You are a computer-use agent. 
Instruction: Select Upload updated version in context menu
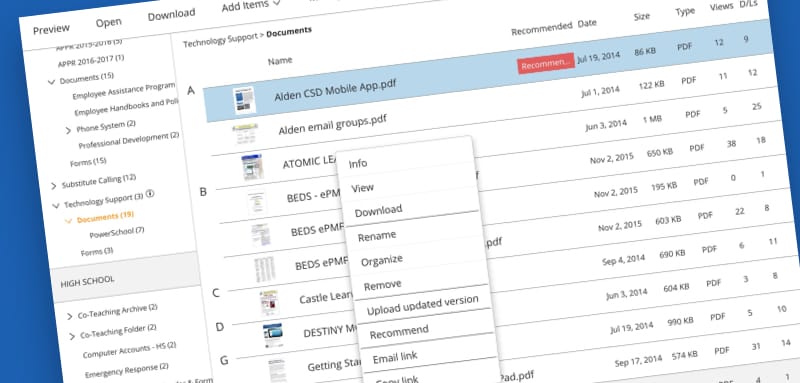(x=422, y=305)
